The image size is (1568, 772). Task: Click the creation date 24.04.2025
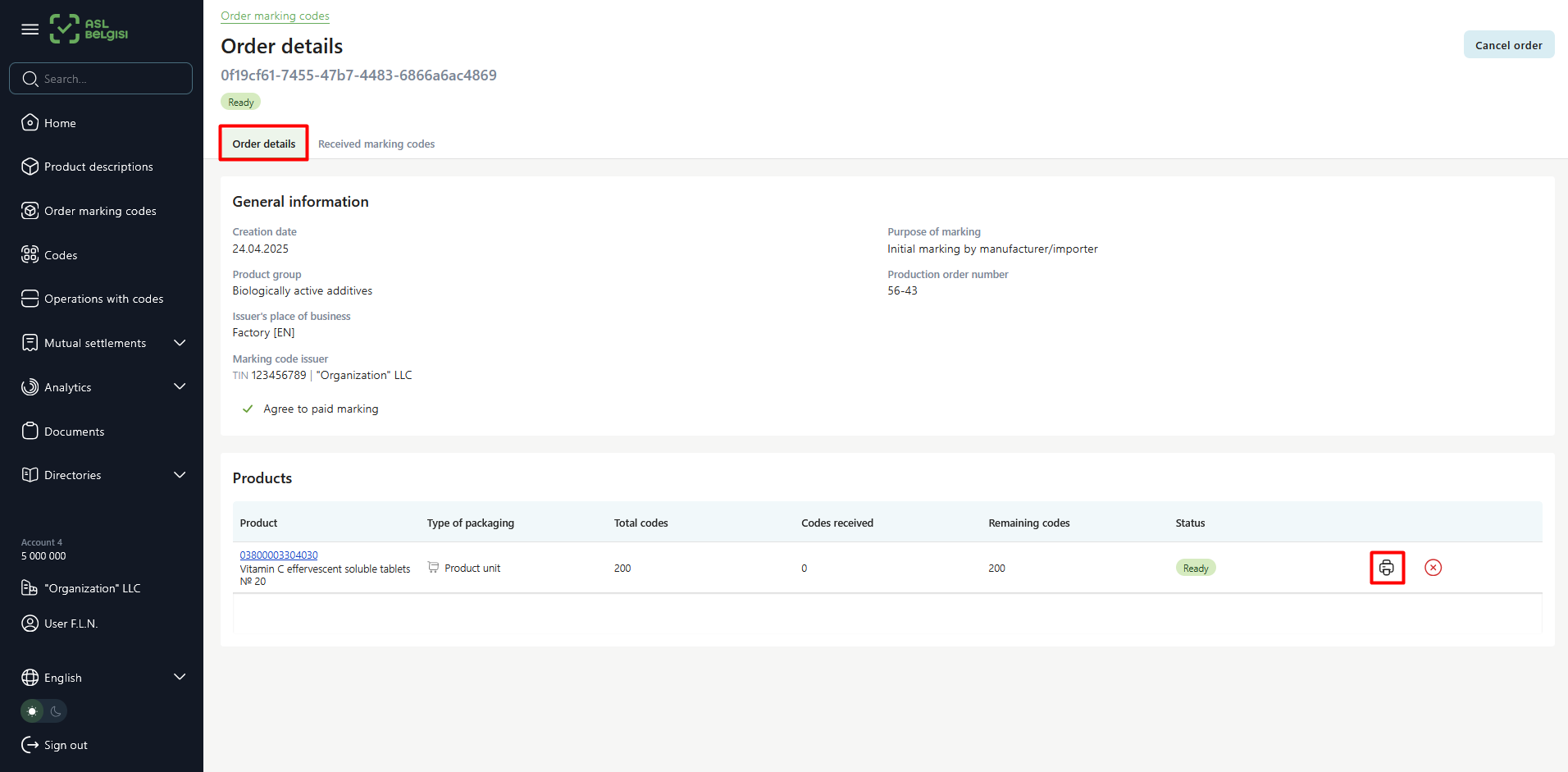(x=260, y=249)
